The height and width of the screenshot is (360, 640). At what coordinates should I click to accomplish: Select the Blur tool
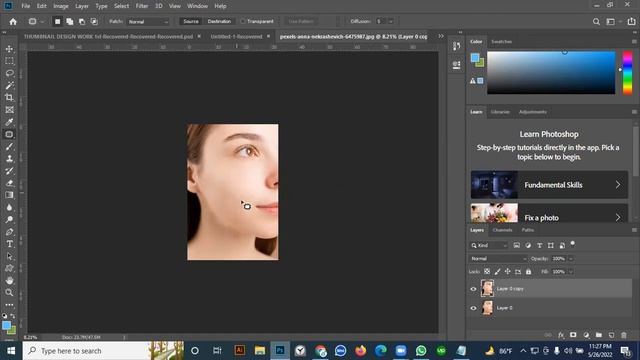click(x=9, y=207)
